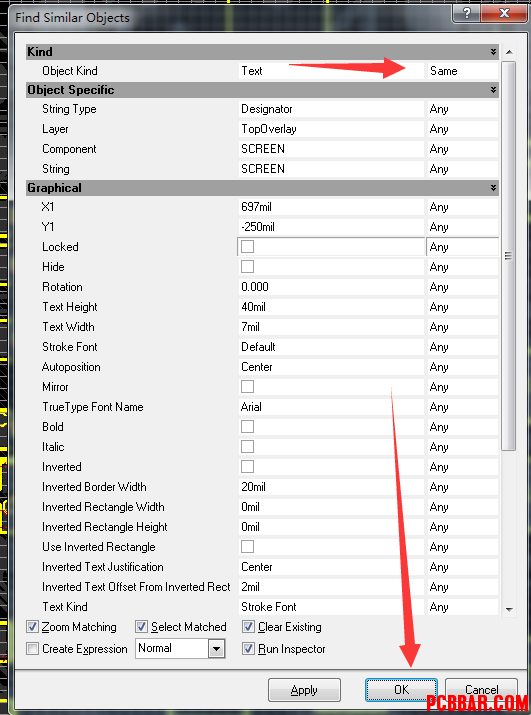Check the Bold property box
This screenshot has width=531, height=715.
(x=247, y=427)
